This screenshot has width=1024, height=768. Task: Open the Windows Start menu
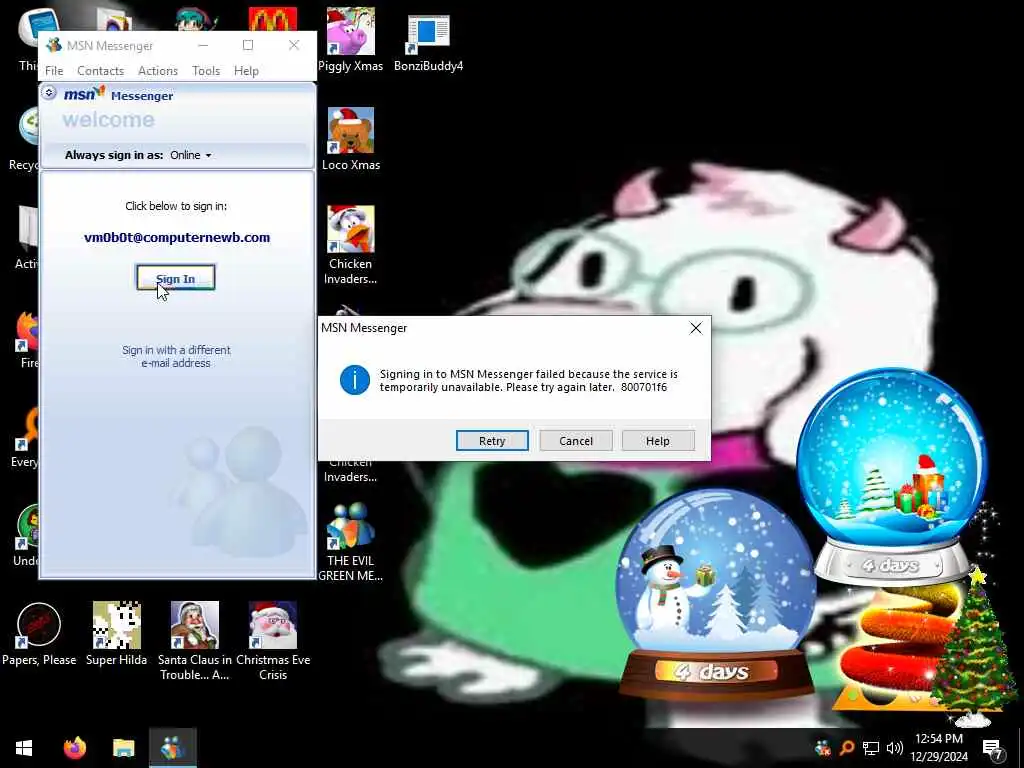point(24,748)
